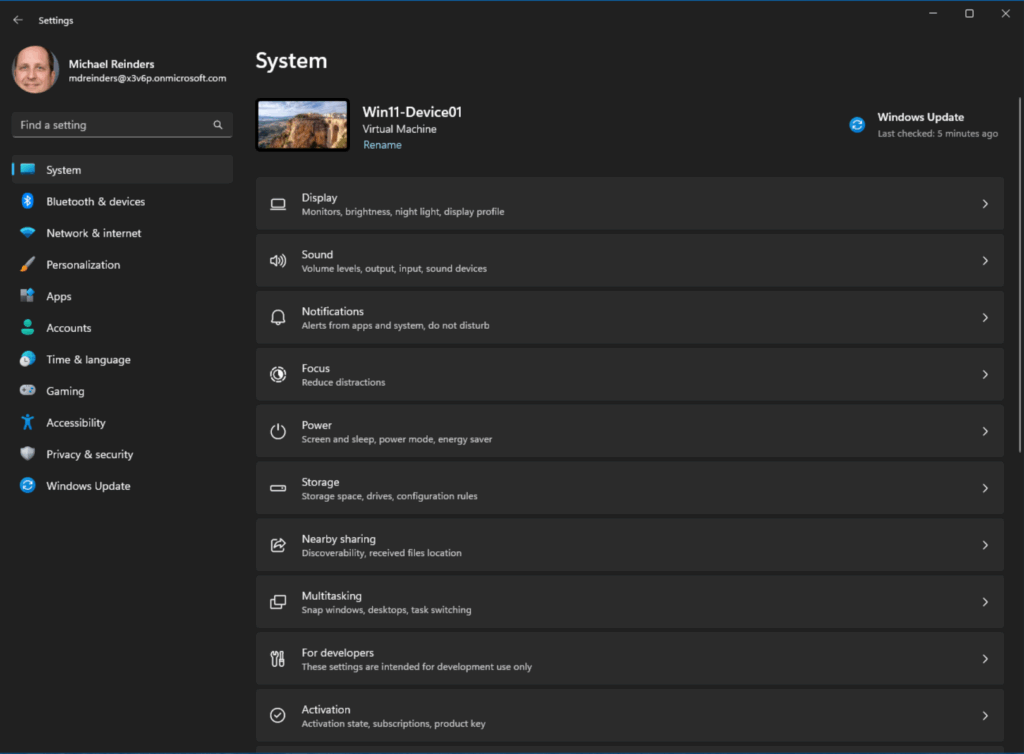
Task: Click the Notifications bell icon
Action: (278, 318)
